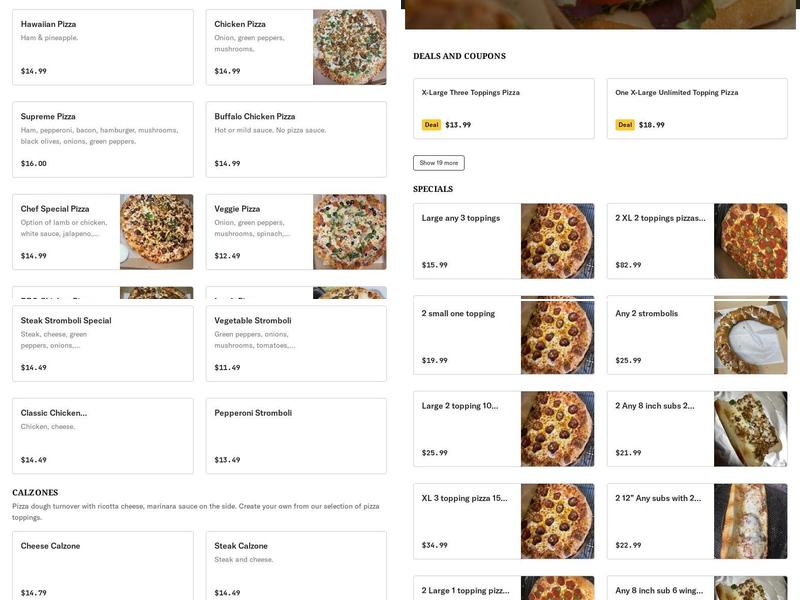Open the Steak Calzone card
800x600 pixels.
click(295, 566)
